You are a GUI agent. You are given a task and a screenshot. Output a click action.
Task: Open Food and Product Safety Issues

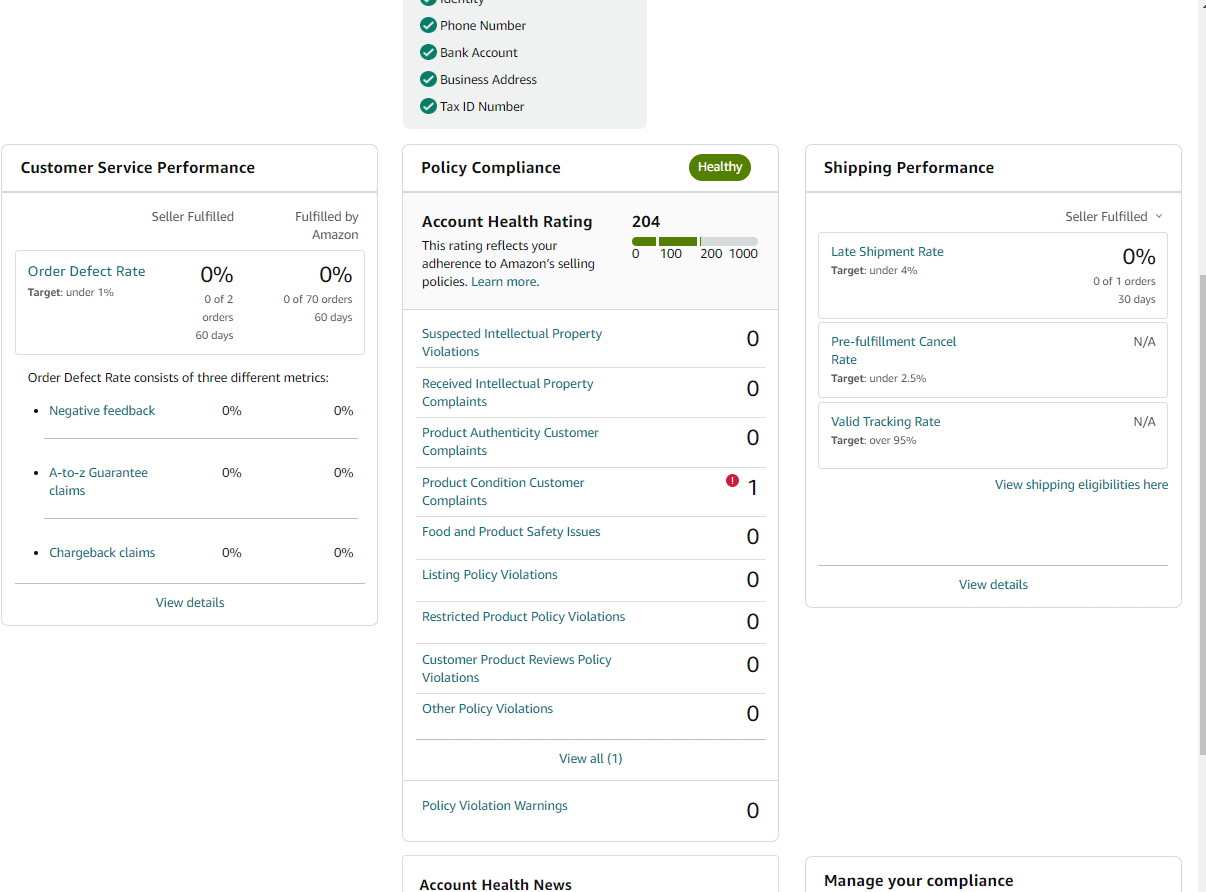pyautogui.click(x=511, y=531)
